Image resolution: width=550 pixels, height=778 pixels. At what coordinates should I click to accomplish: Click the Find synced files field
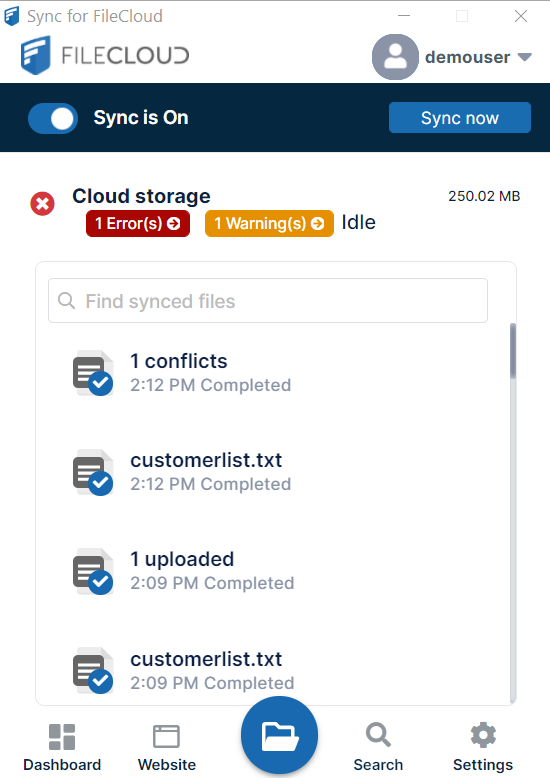pos(268,301)
